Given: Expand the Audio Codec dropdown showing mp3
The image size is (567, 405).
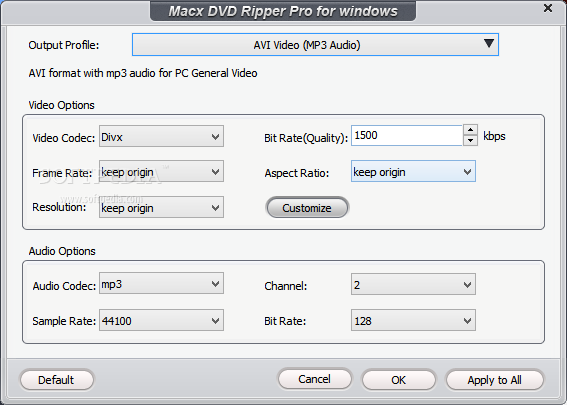Looking at the screenshot, I should (161, 284).
